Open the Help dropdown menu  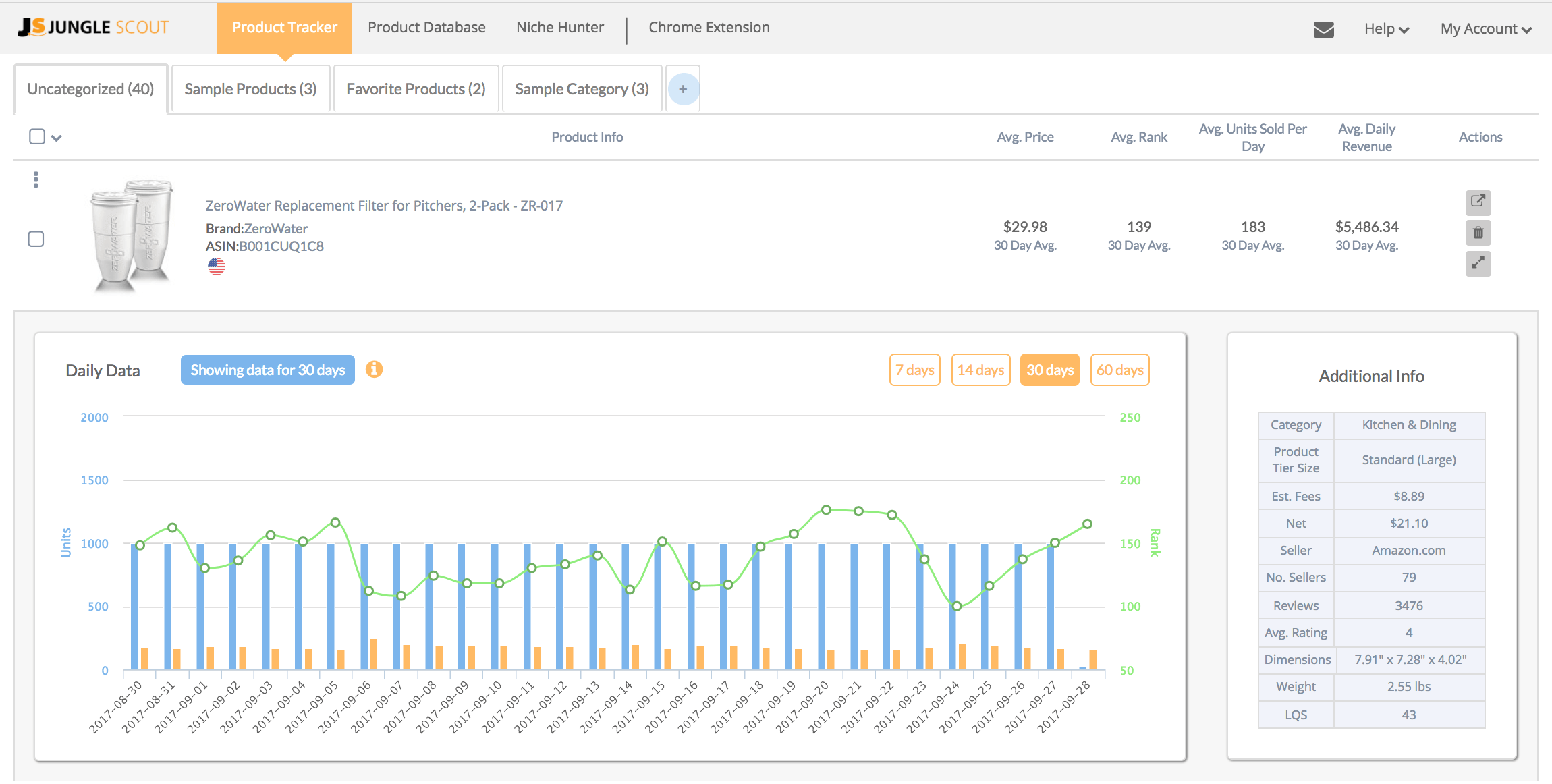click(x=1387, y=28)
